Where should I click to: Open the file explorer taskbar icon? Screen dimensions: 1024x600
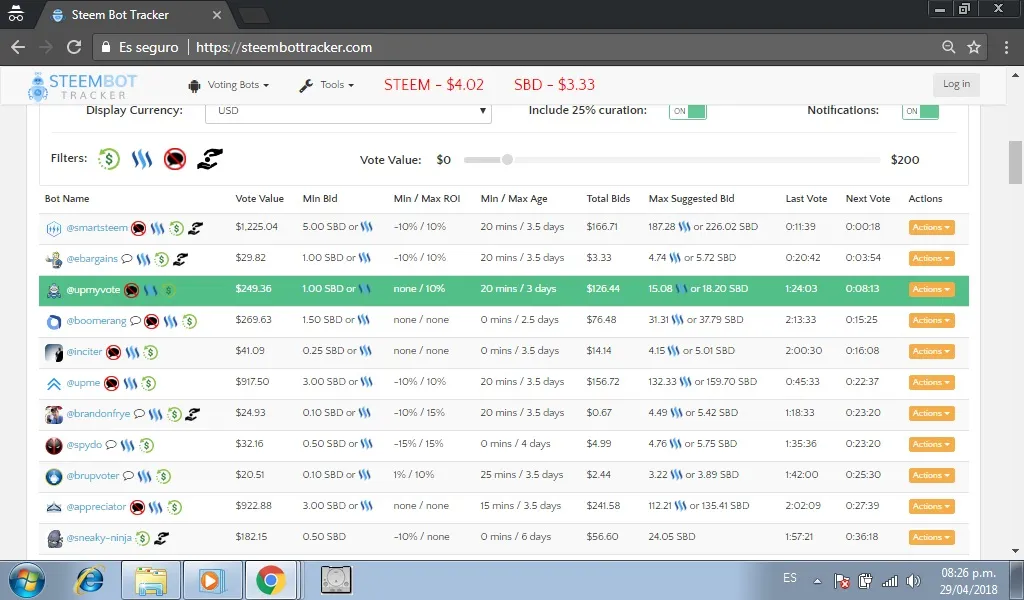click(151, 580)
